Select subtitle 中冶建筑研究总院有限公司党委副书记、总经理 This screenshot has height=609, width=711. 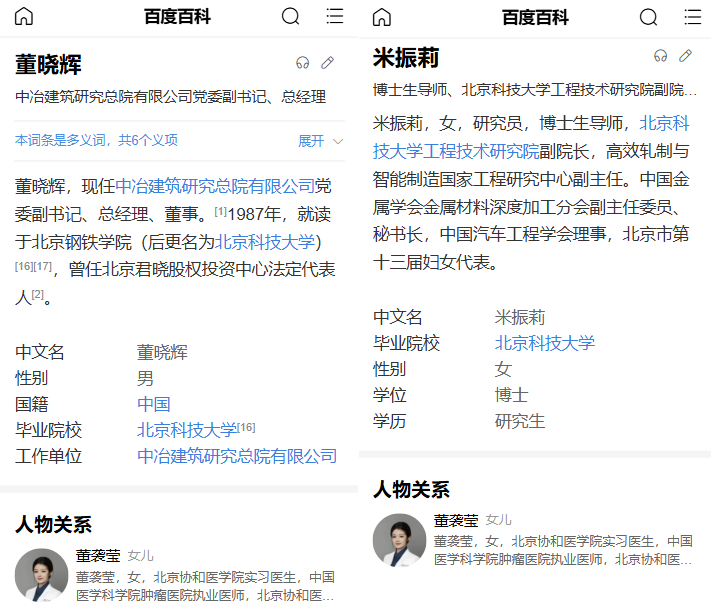pos(170,97)
